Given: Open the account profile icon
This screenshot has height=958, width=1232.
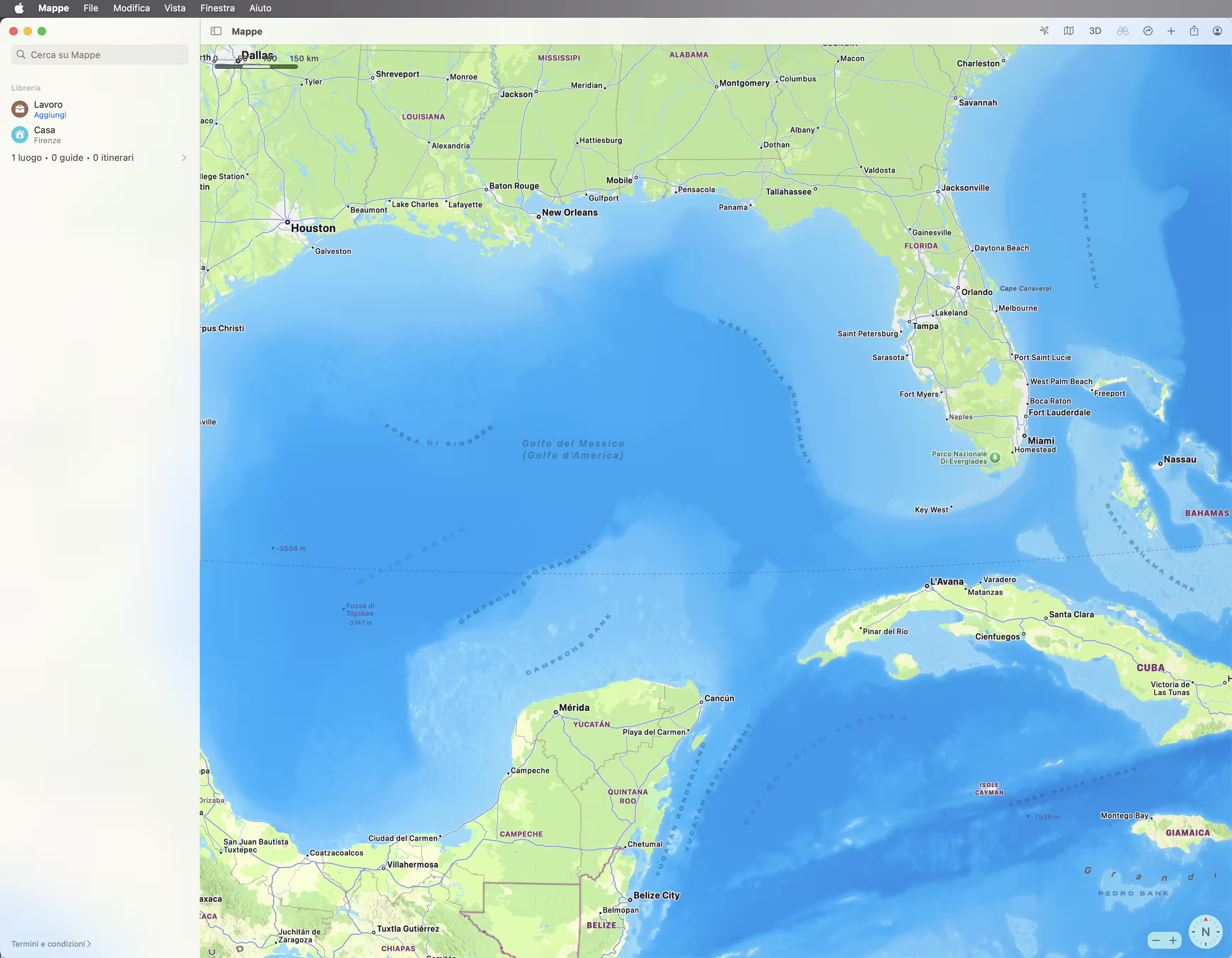Looking at the screenshot, I should click(x=1217, y=31).
